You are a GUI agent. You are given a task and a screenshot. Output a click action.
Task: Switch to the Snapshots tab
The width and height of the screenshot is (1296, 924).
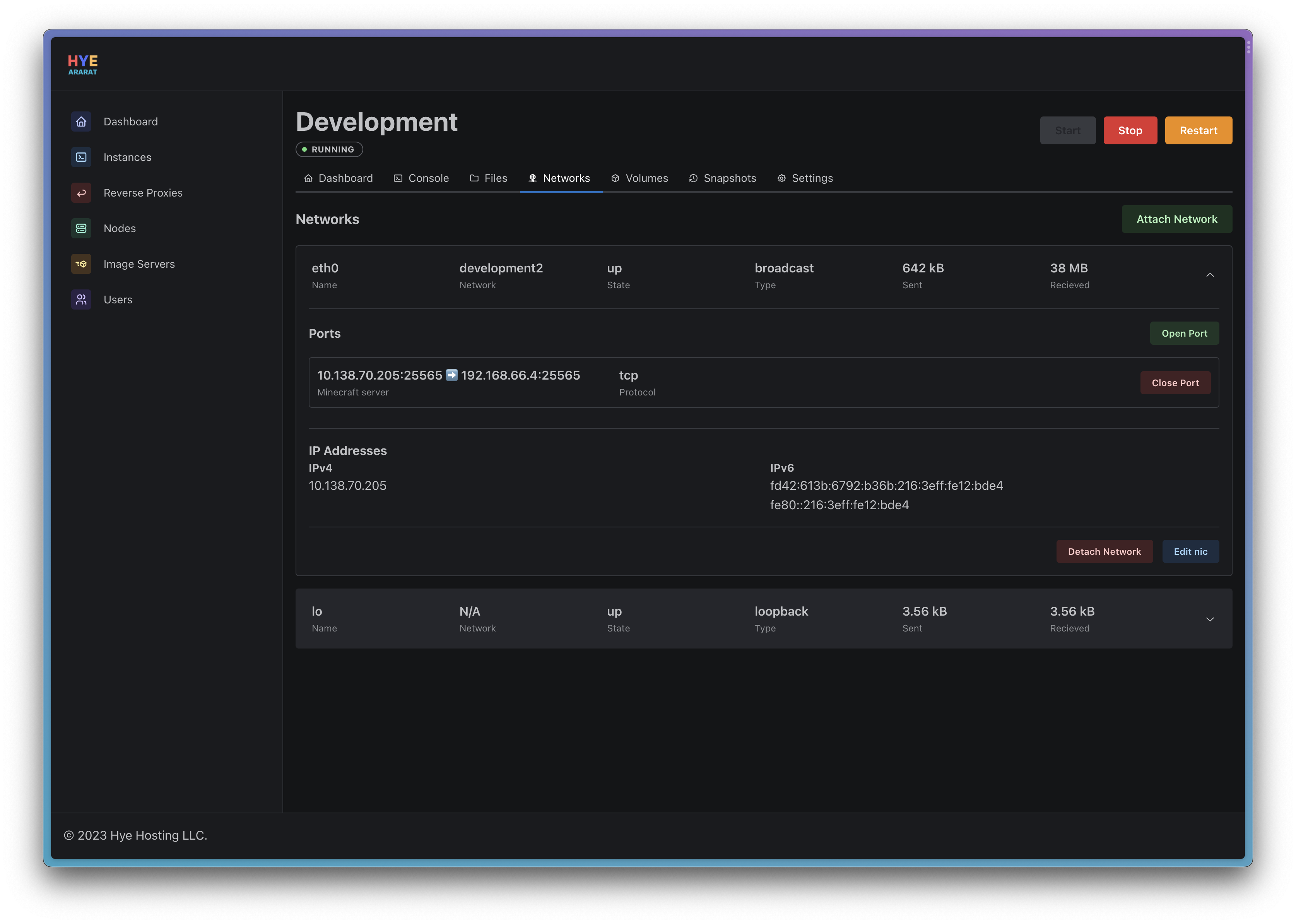[723, 178]
